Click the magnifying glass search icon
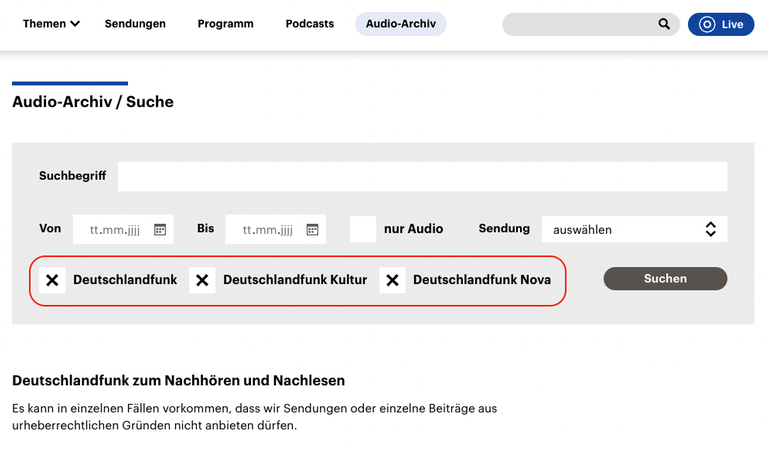The image size is (768, 453). pyautogui.click(x=664, y=24)
